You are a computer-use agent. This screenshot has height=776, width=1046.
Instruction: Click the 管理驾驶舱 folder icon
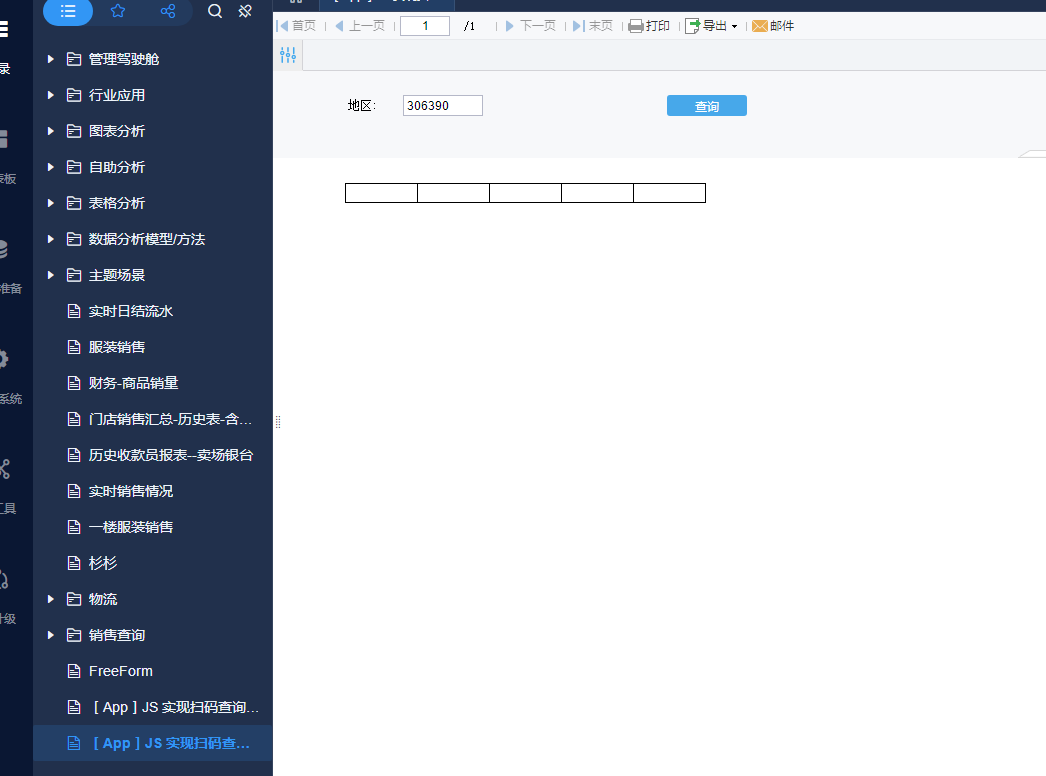pos(74,59)
